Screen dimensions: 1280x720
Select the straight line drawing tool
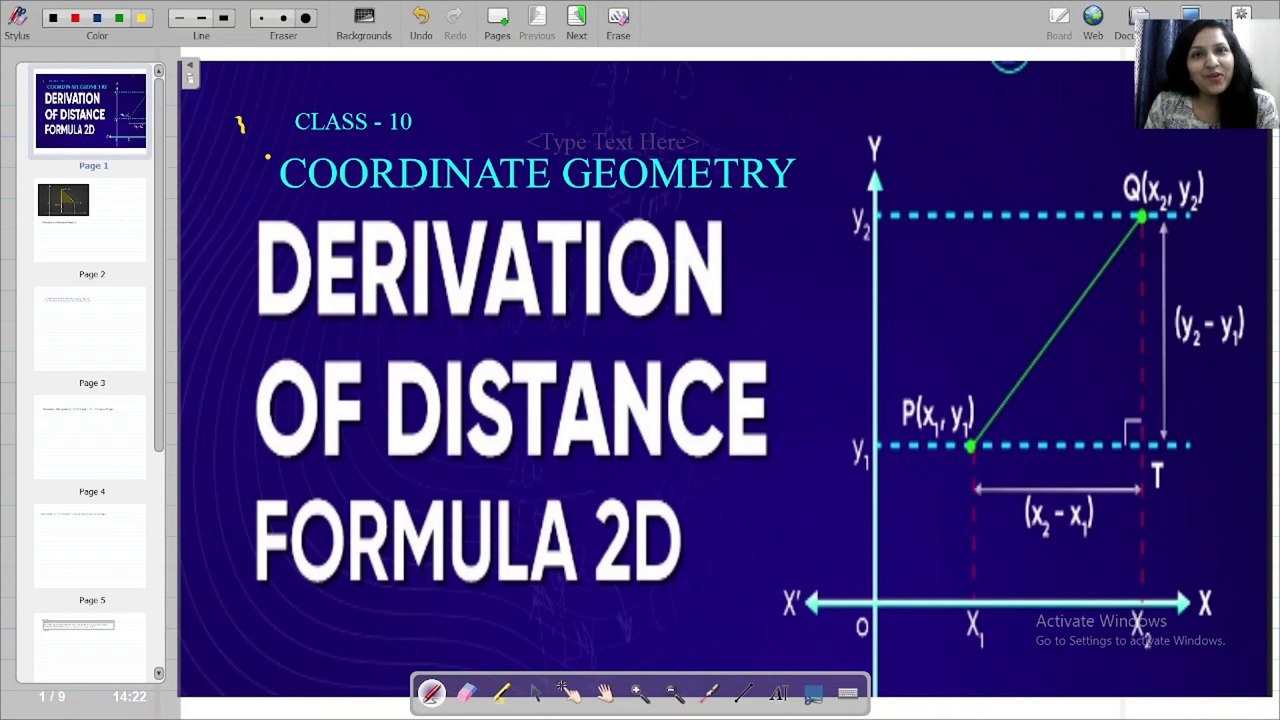pos(743,692)
